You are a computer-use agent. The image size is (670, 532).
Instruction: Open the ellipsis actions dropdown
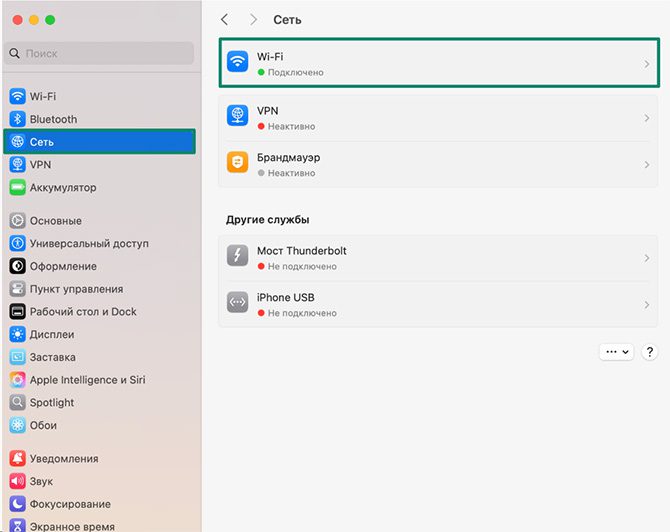coord(617,352)
